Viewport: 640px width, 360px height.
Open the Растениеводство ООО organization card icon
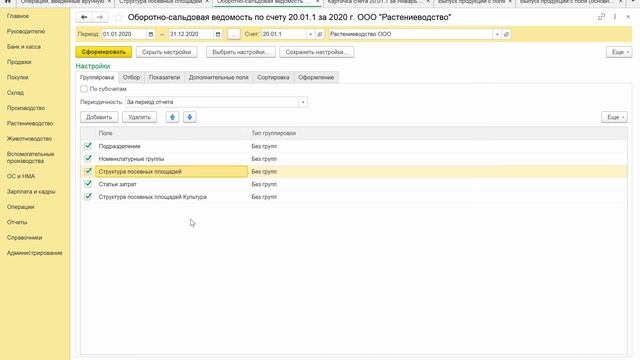[x=507, y=34]
